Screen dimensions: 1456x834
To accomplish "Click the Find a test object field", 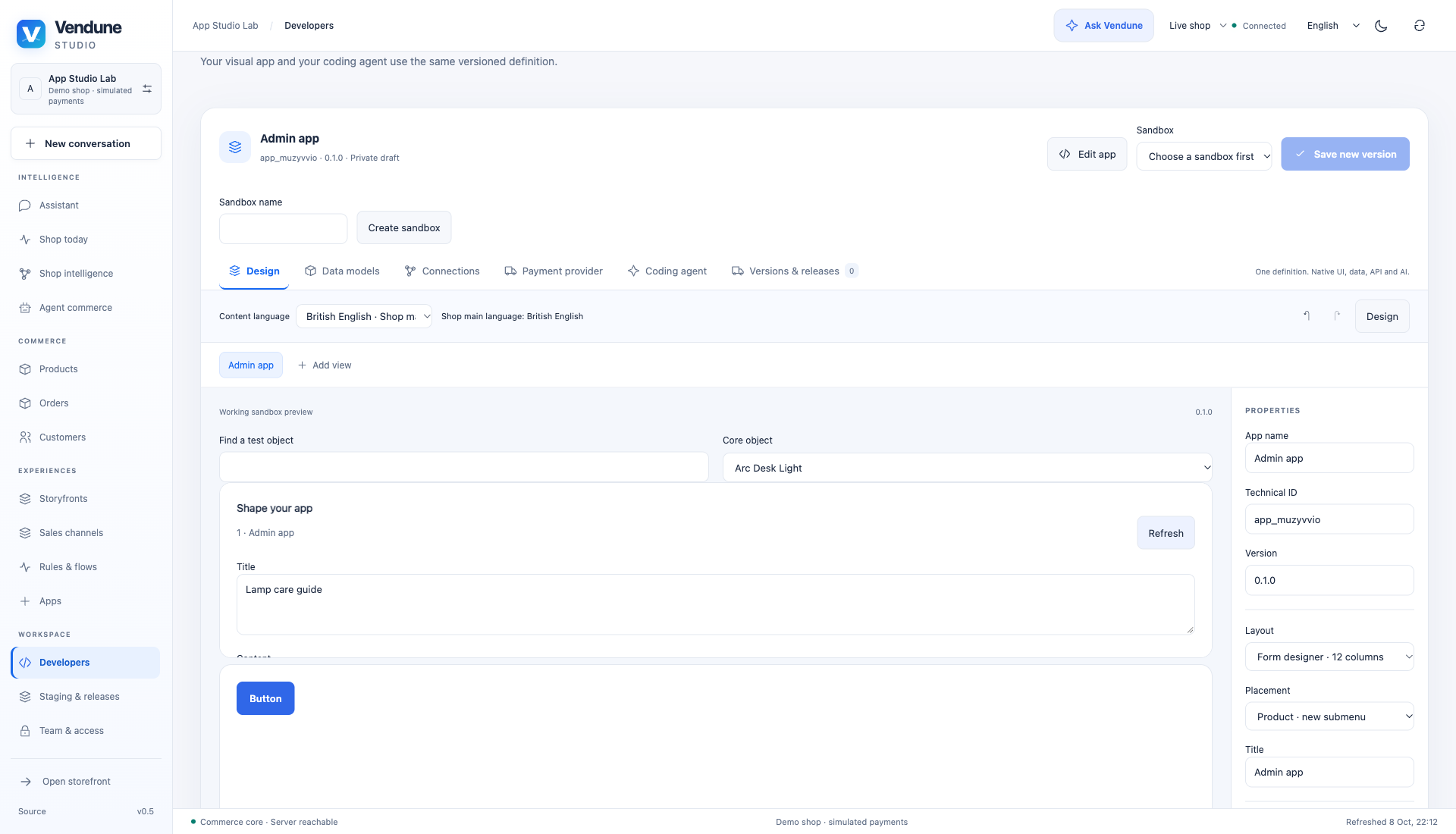I will point(464,467).
